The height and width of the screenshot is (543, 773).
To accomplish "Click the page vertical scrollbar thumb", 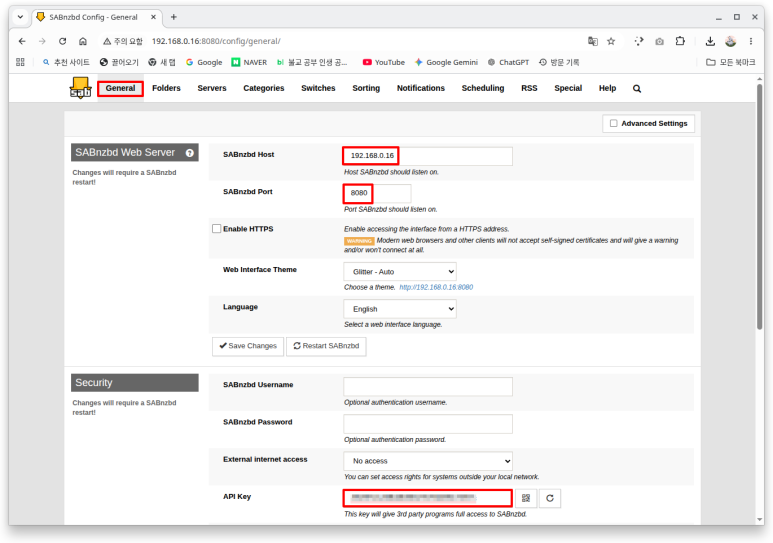I will [x=760, y=206].
